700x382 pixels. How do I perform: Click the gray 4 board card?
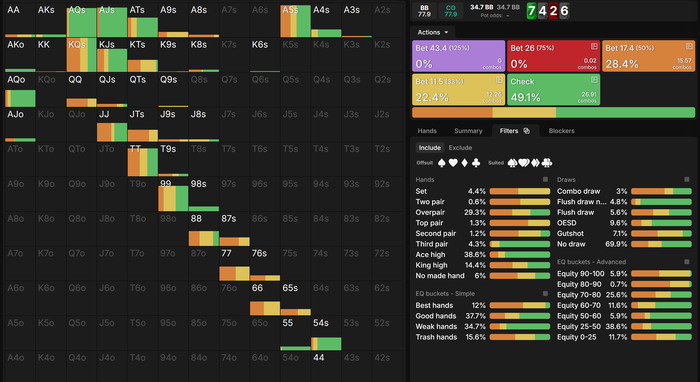[542, 11]
